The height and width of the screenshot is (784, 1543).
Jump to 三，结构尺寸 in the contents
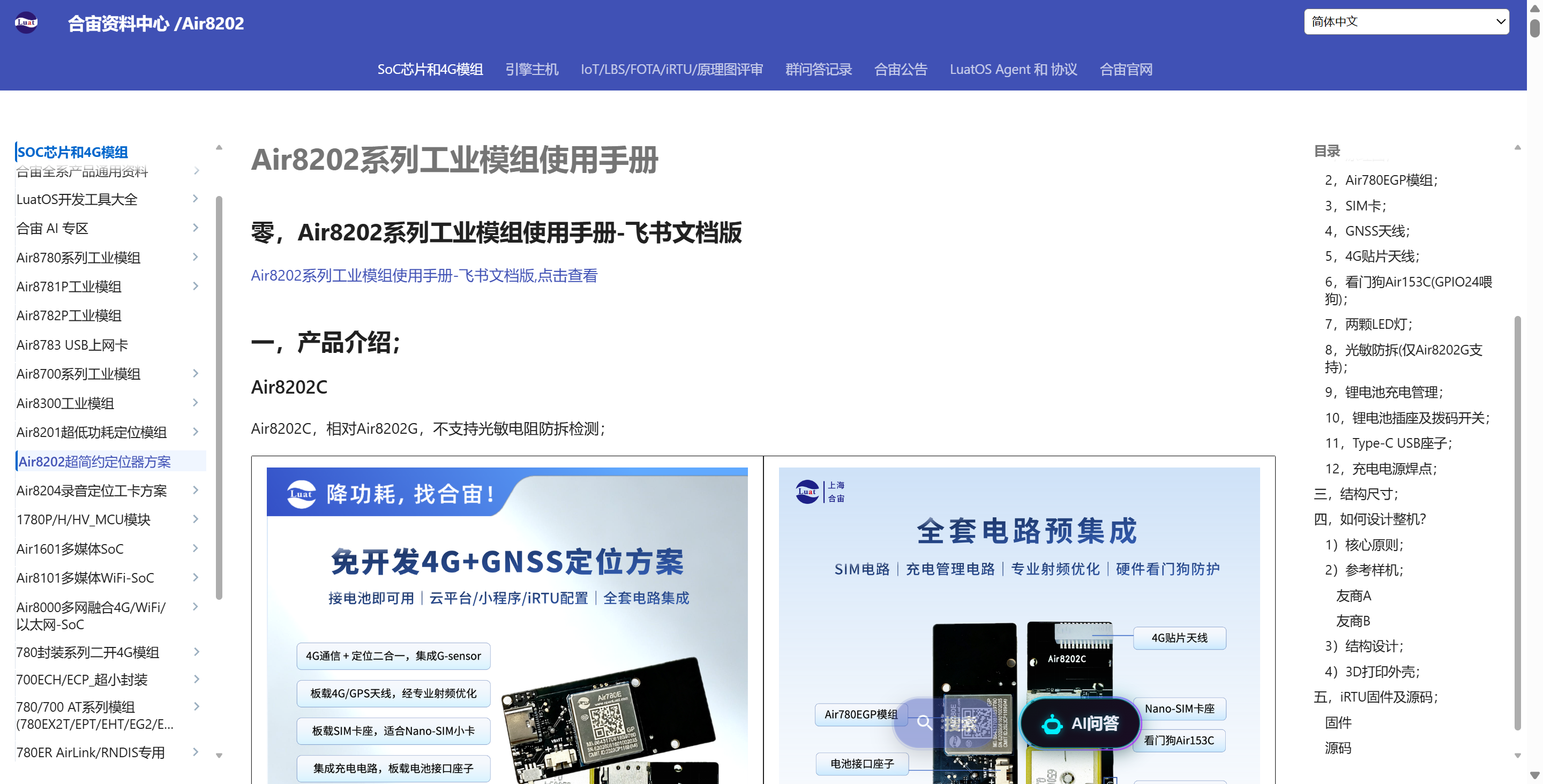click(1356, 494)
